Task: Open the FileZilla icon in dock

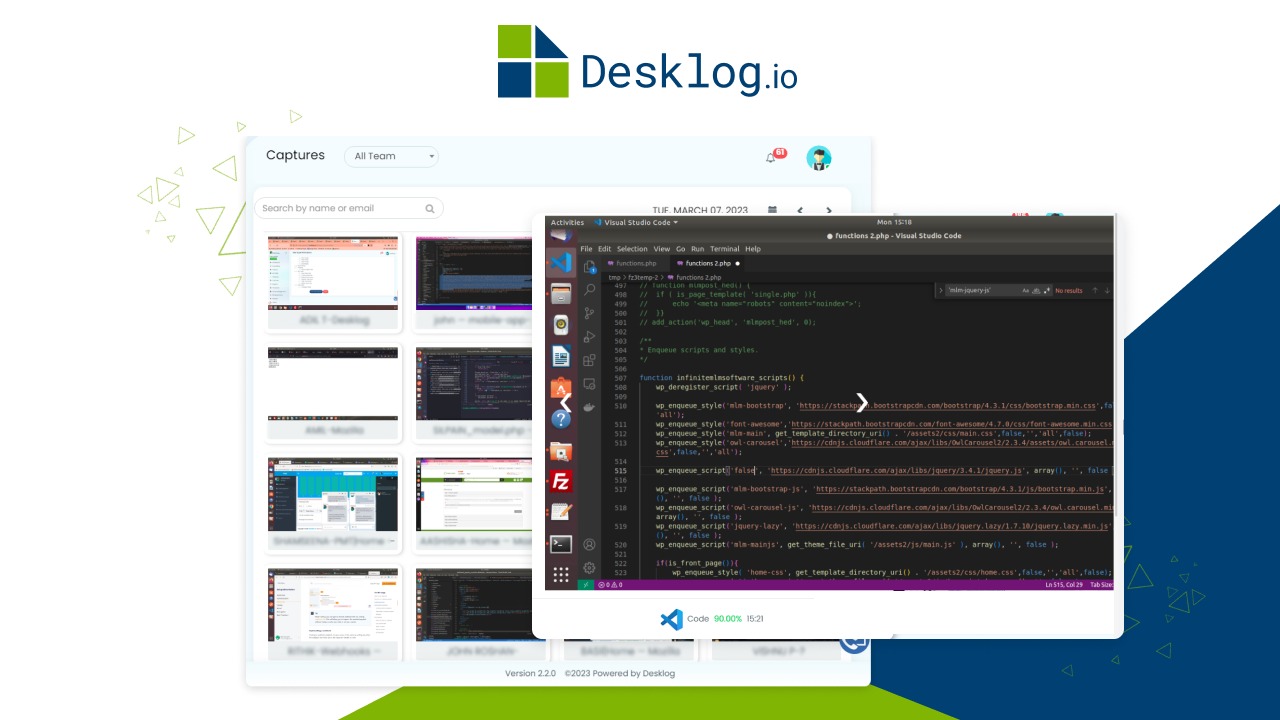Action: tap(561, 481)
